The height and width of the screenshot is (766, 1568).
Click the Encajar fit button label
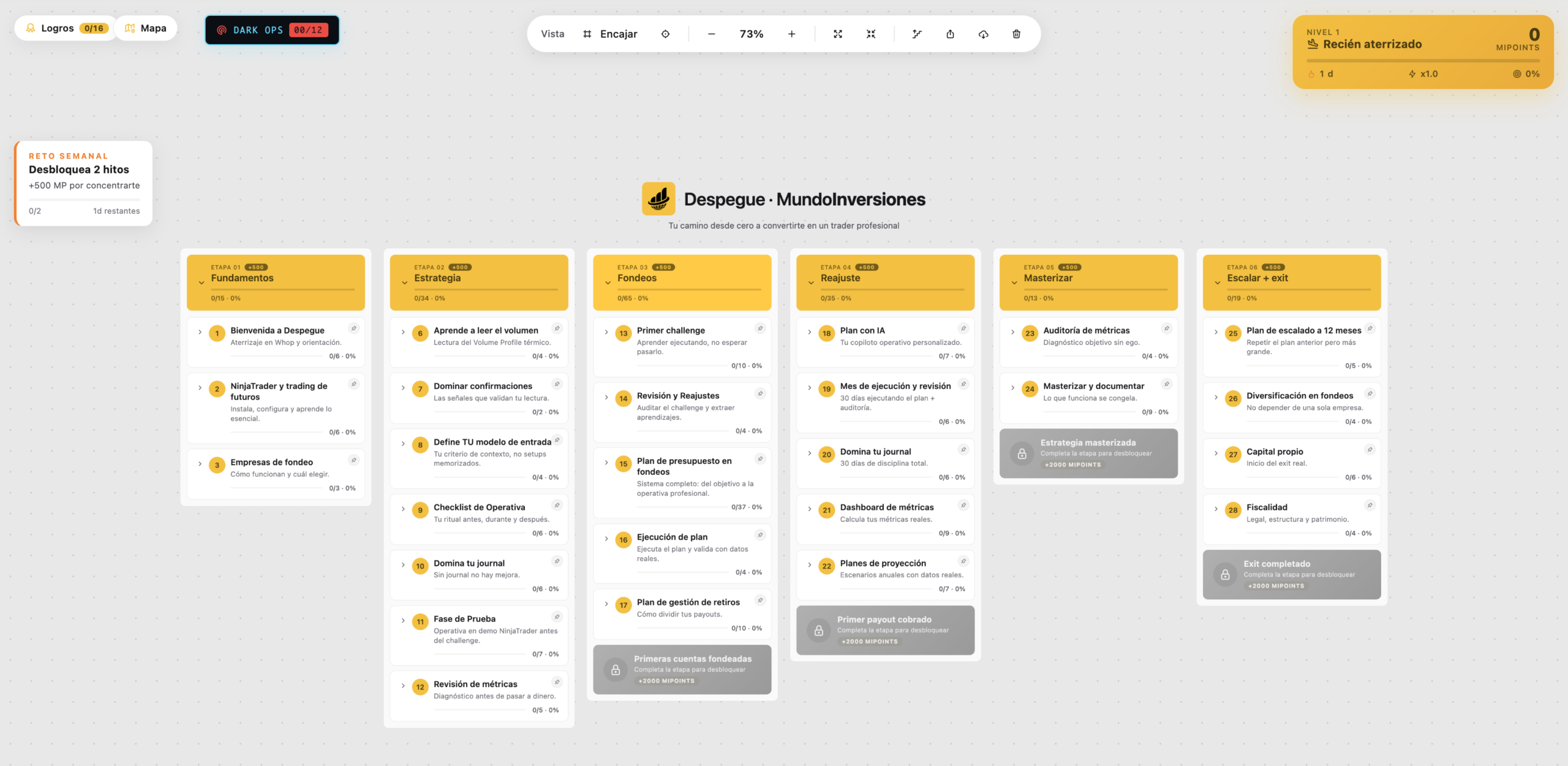pos(619,34)
